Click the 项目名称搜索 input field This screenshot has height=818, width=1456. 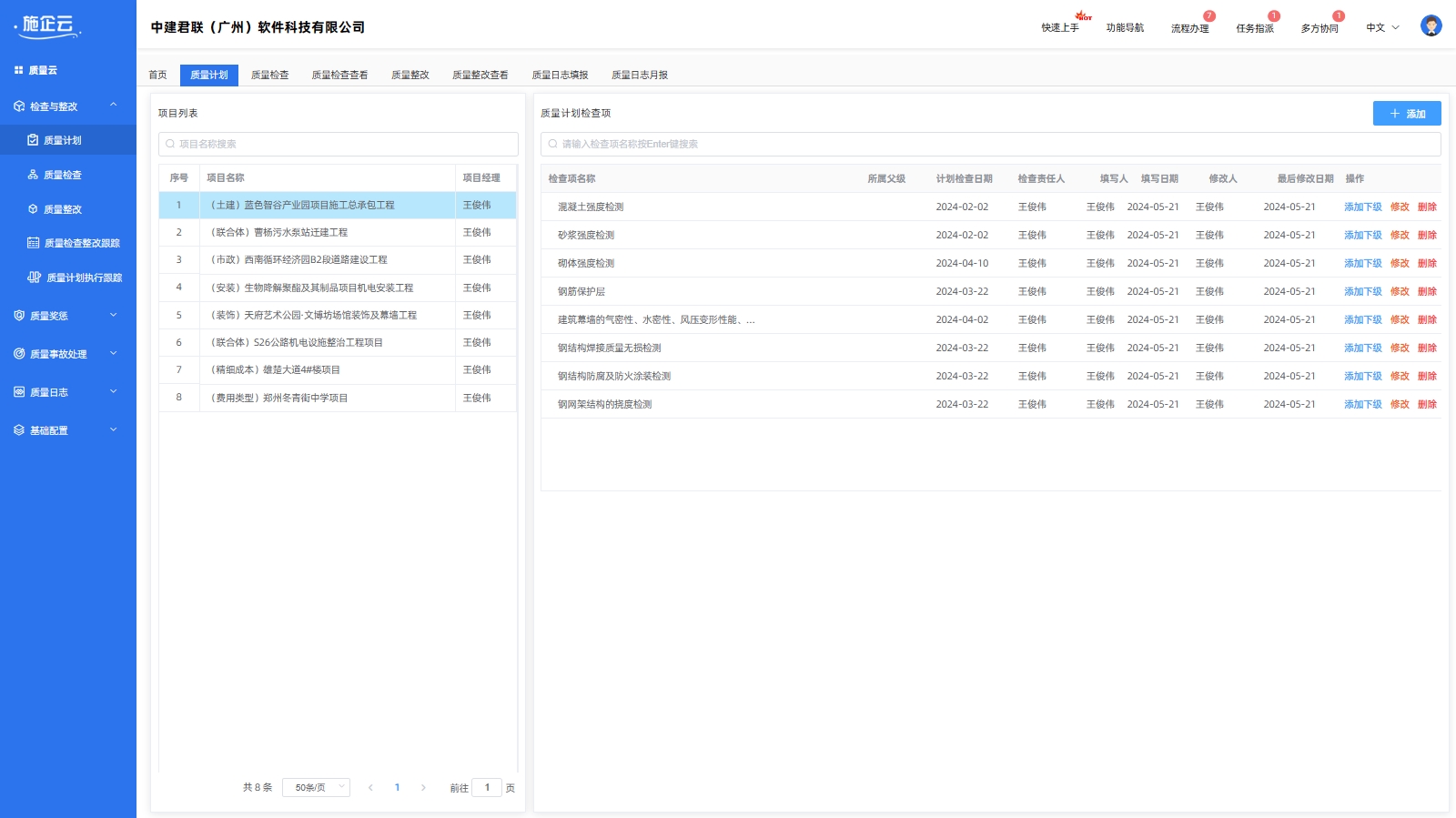339,144
